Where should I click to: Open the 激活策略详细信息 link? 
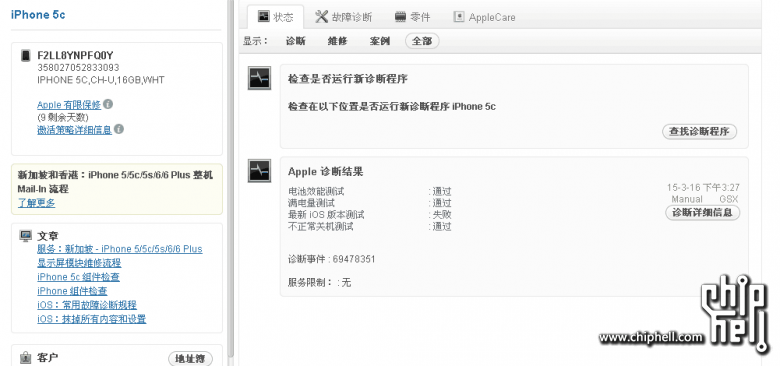coord(74,129)
